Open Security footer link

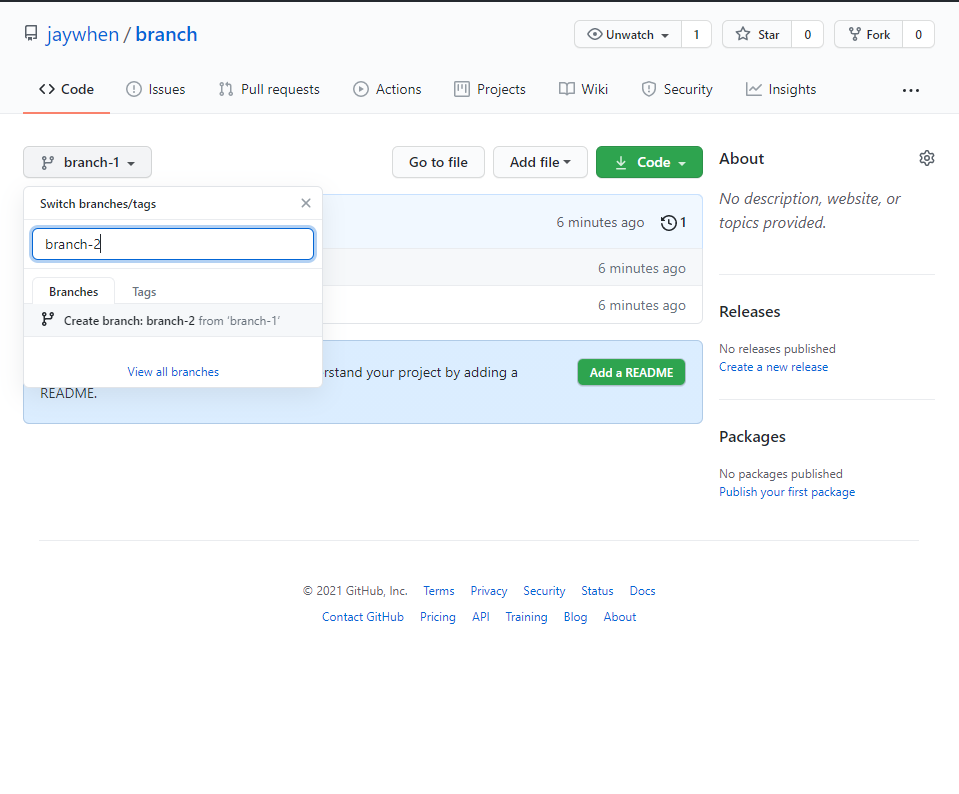tap(544, 591)
